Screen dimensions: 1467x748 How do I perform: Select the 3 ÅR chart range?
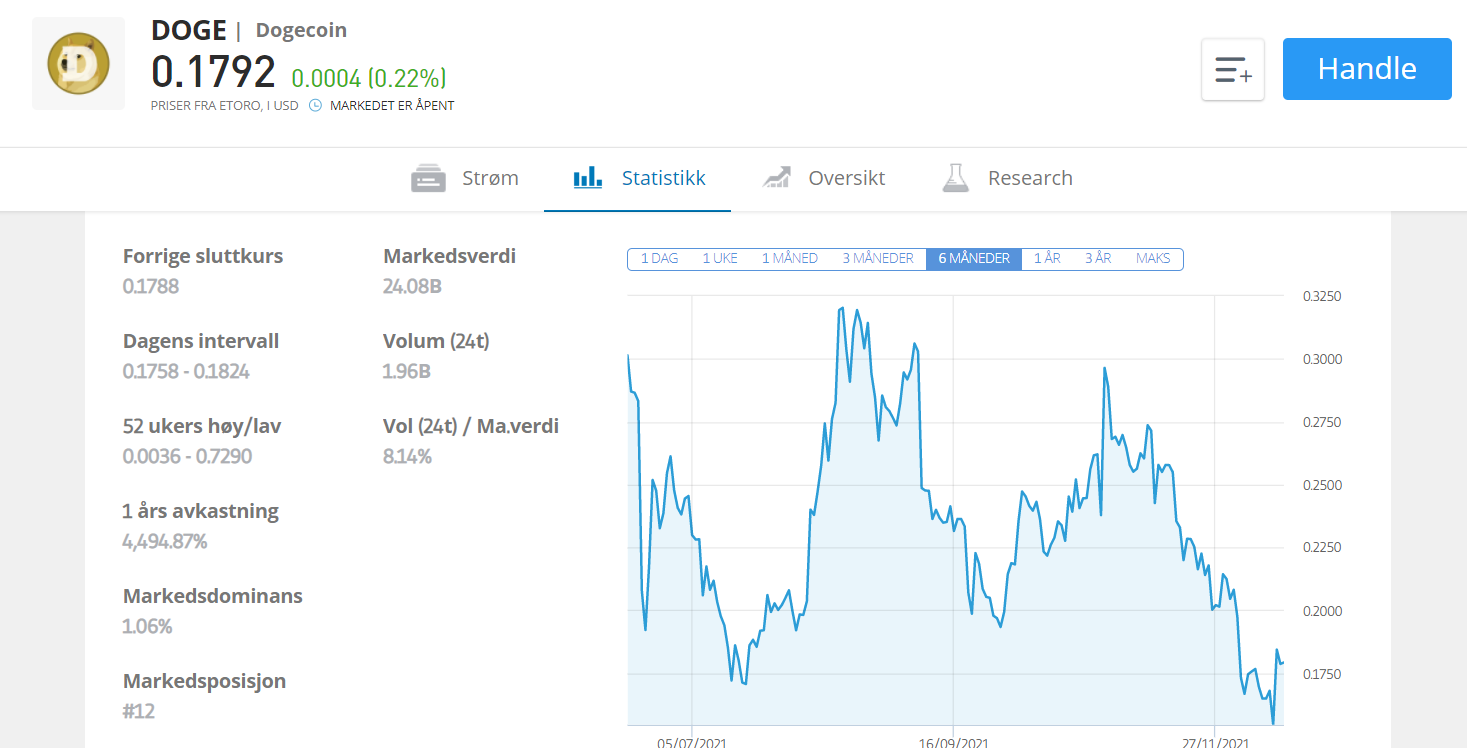pos(1098,259)
